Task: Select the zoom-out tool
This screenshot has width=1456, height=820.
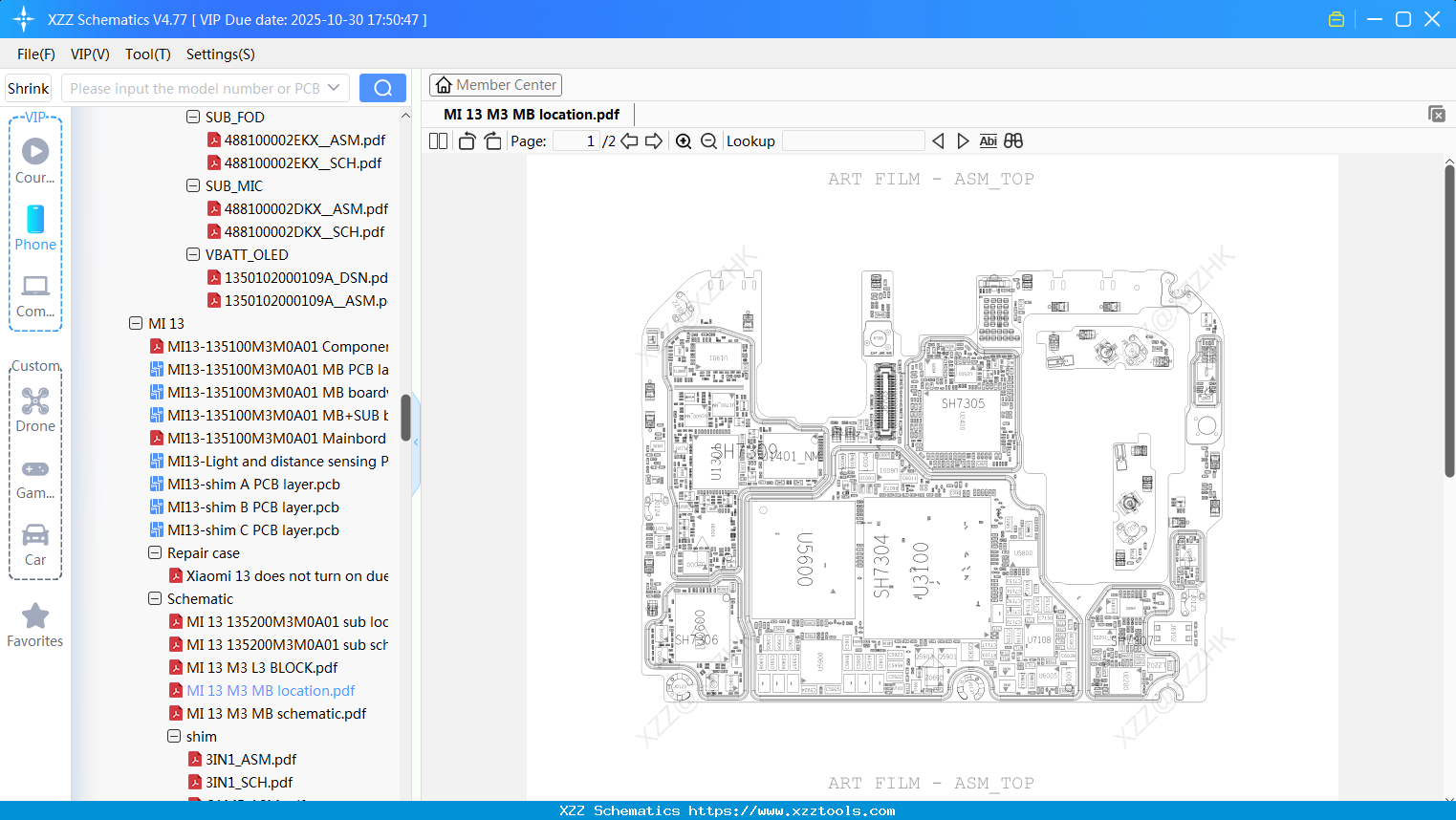Action: (708, 140)
